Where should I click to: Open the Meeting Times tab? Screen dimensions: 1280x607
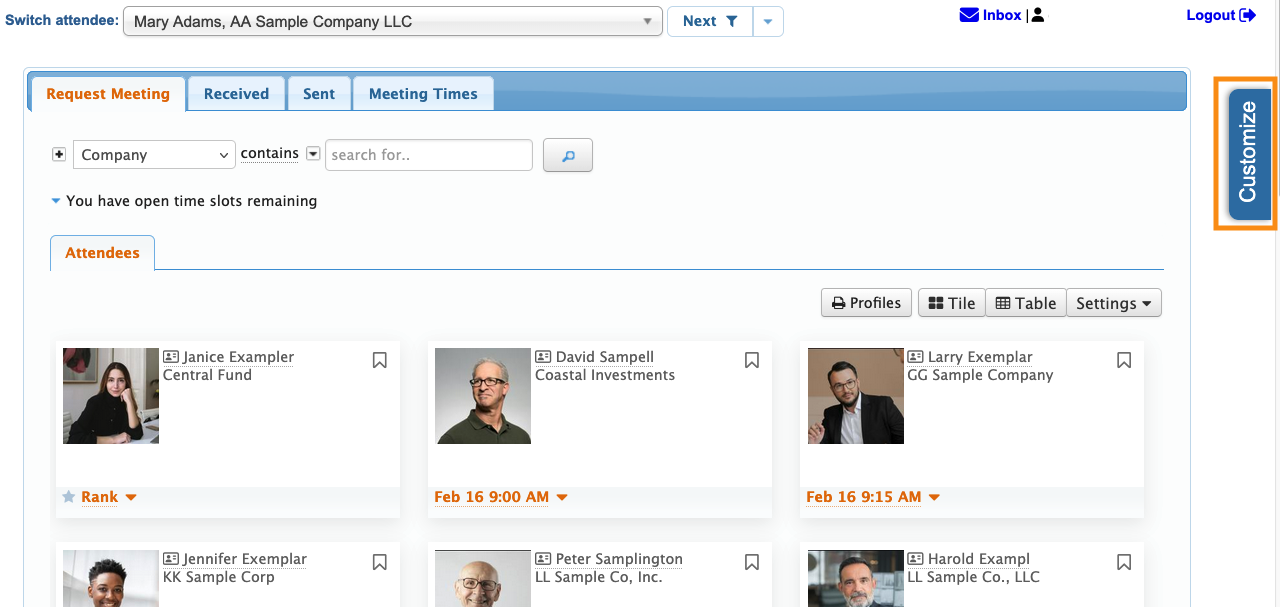pyautogui.click(x=423, y=94)
